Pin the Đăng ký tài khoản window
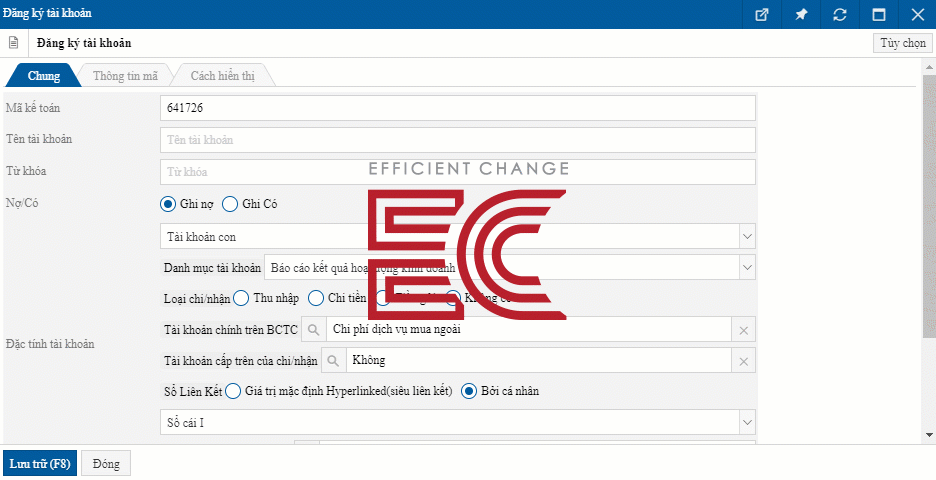Image resolution: width=936 pixels, height=480 pixels. tap(800, 14)
